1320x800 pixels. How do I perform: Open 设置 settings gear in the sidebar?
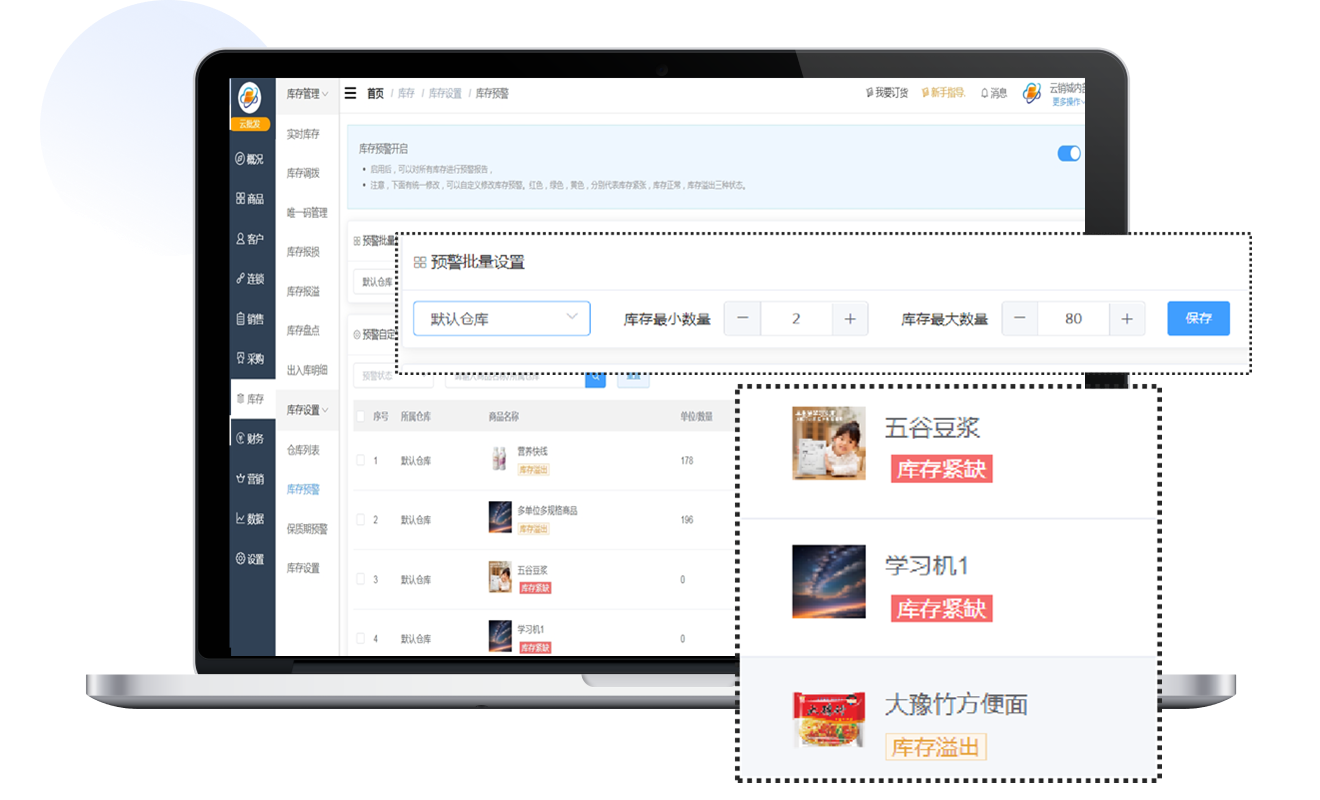250,559
